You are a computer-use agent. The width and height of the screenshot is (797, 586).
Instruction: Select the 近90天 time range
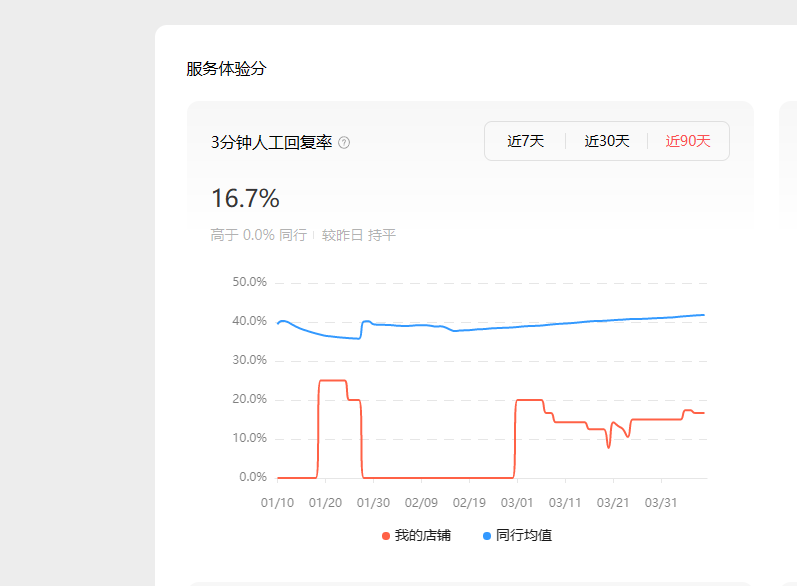pos(688,141)
